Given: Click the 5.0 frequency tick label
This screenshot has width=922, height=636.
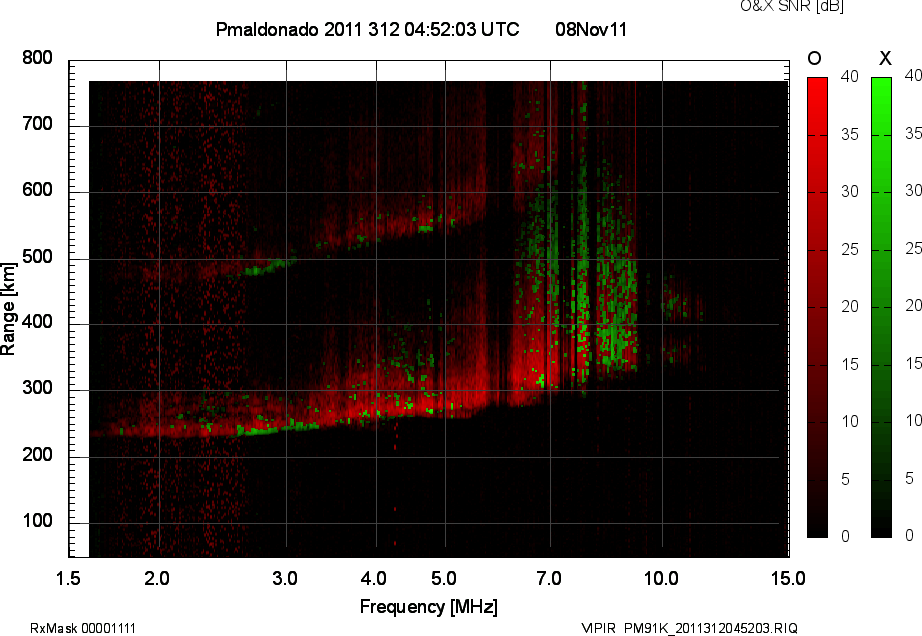Looking at the screenshot, I should tap(443, 578).
